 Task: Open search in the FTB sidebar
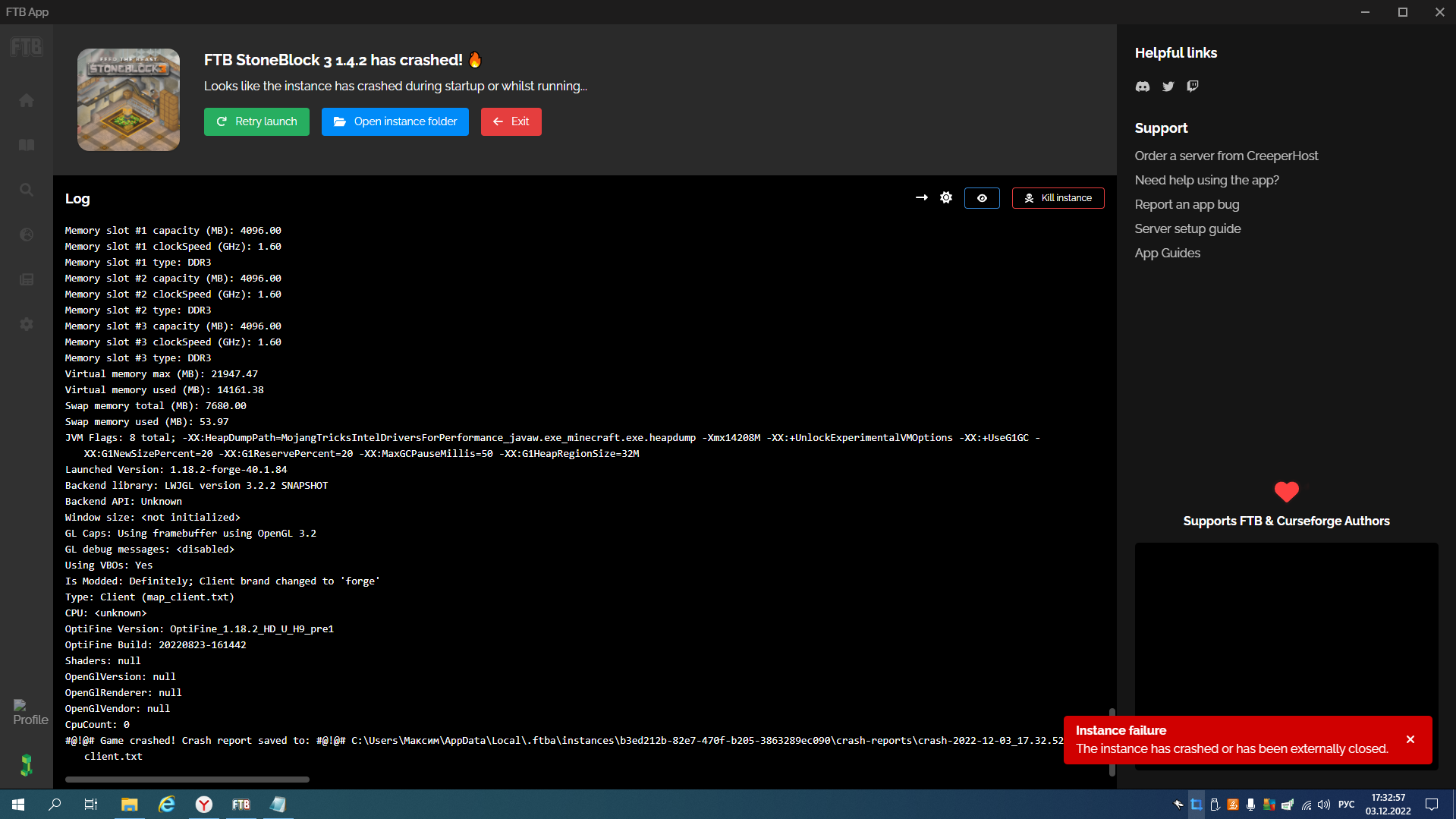pos(27,190)
